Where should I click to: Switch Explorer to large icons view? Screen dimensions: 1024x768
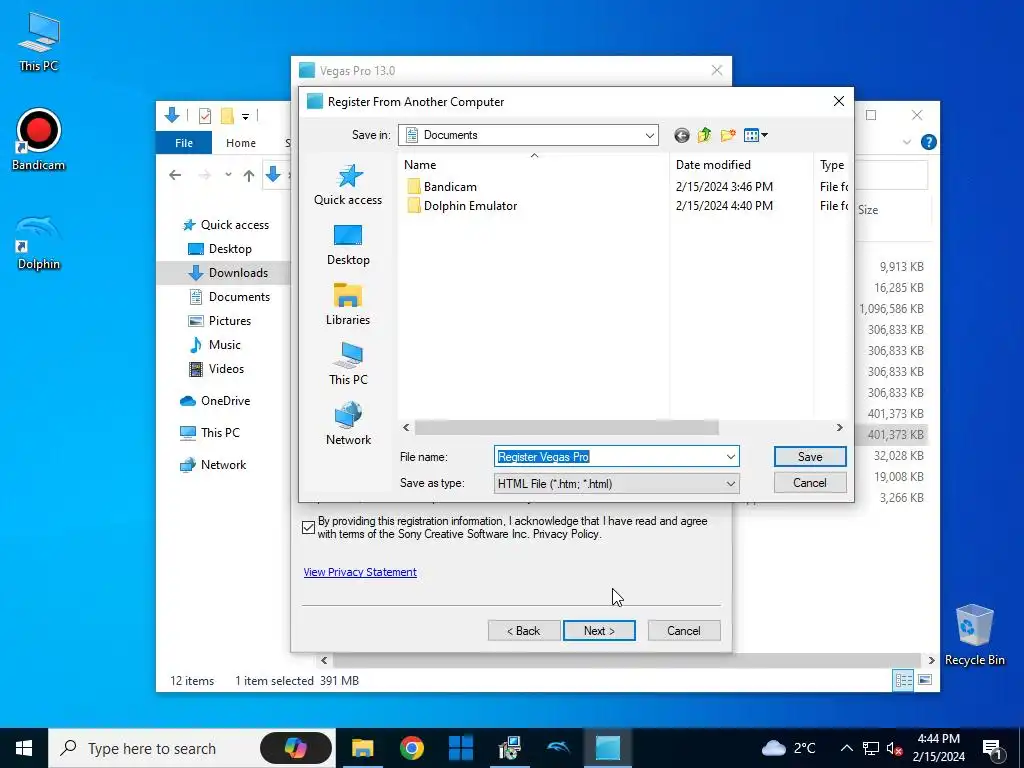(x=925, y=680)
